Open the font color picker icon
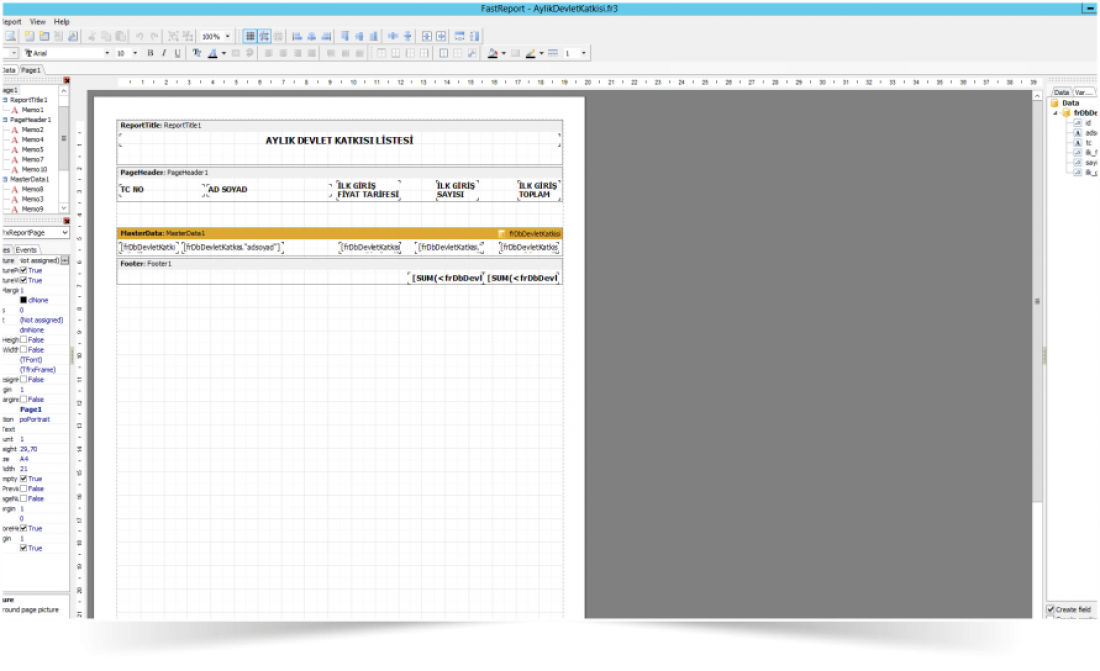The height and width of the screenshot is (671, 1100). click(213, 53)
